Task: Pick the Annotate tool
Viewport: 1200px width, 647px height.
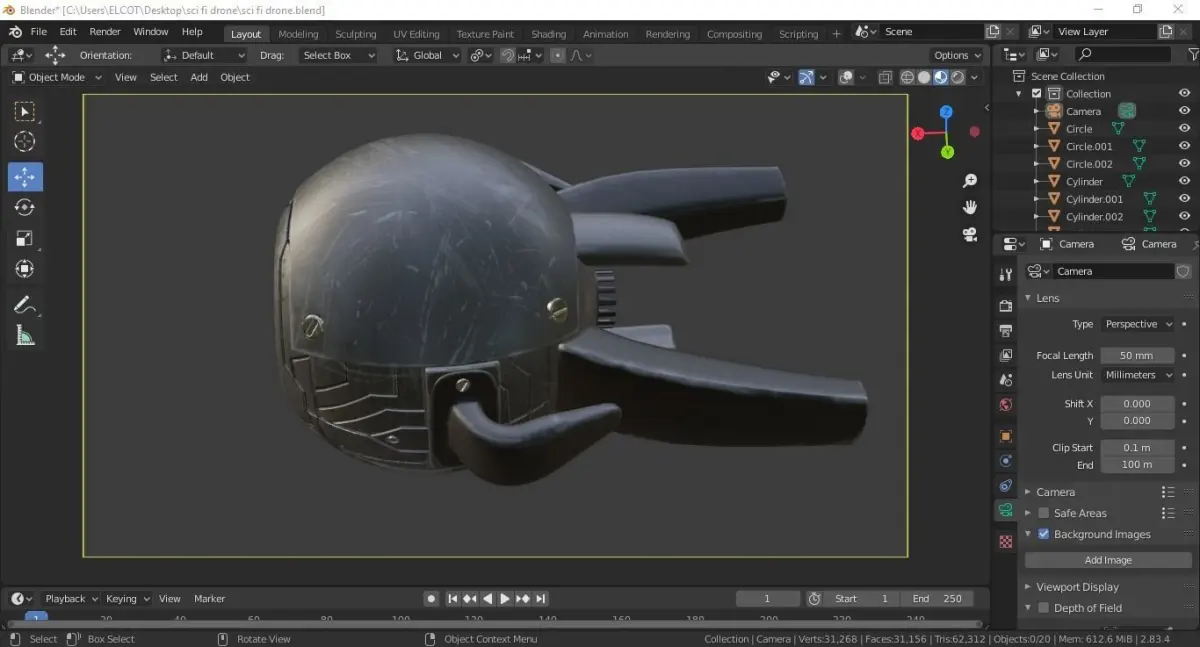Action: click(25, 304)
